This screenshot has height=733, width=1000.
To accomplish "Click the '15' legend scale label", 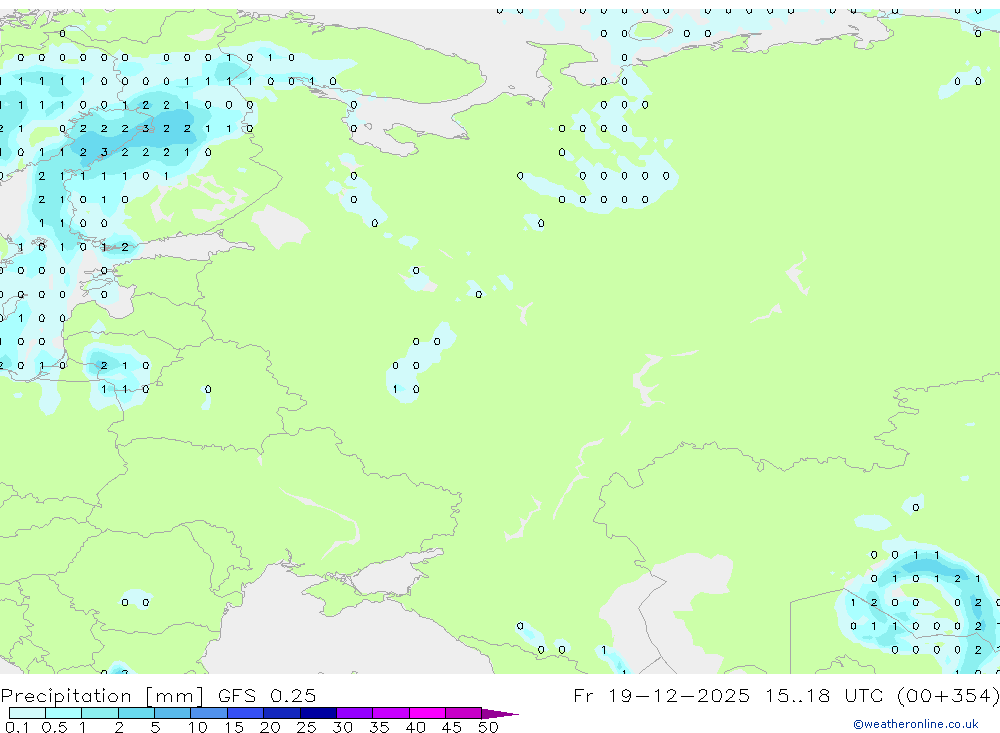I will (x=233, y=727).
